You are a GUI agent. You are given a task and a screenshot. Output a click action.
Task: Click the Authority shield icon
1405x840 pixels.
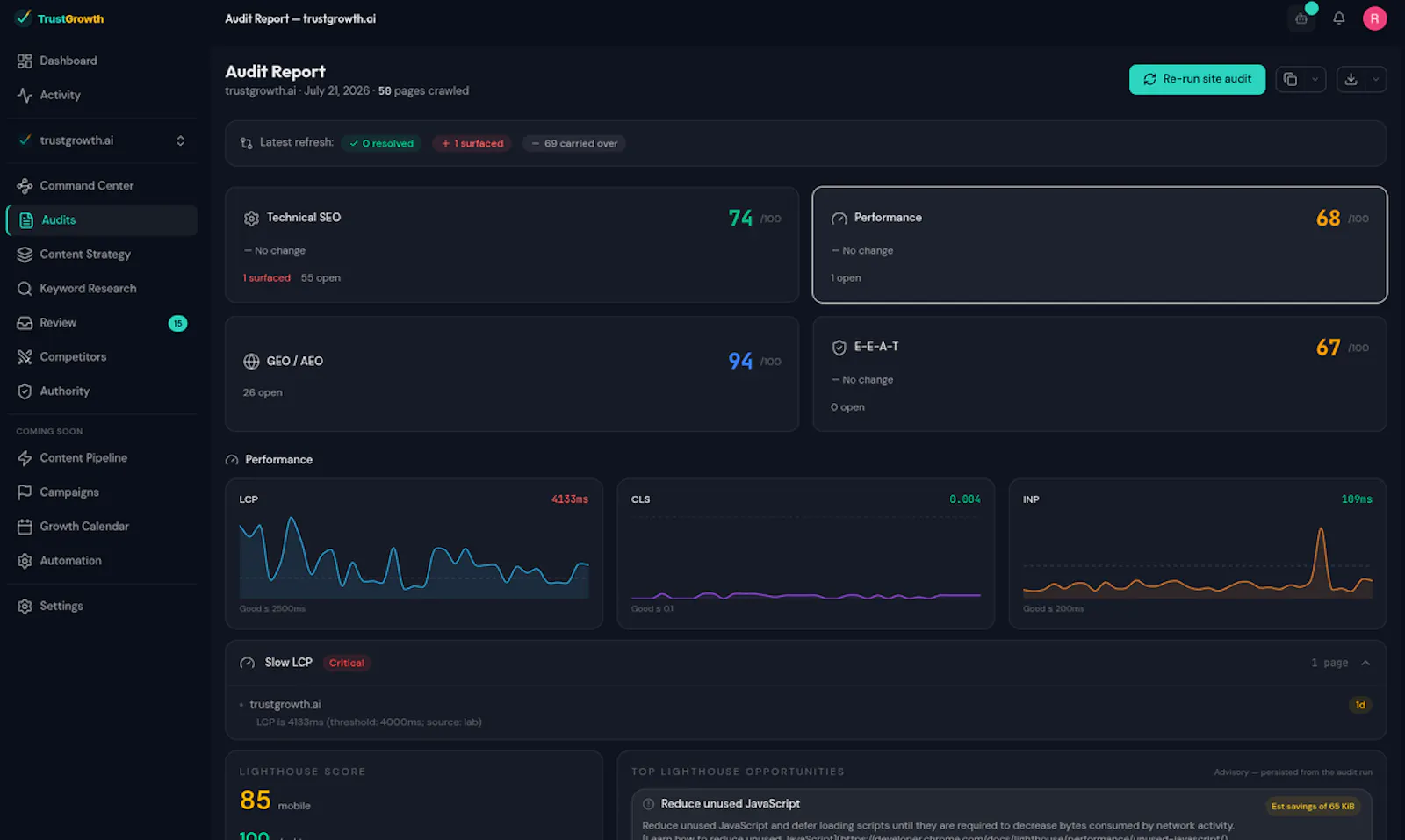[x=25, y=391]
